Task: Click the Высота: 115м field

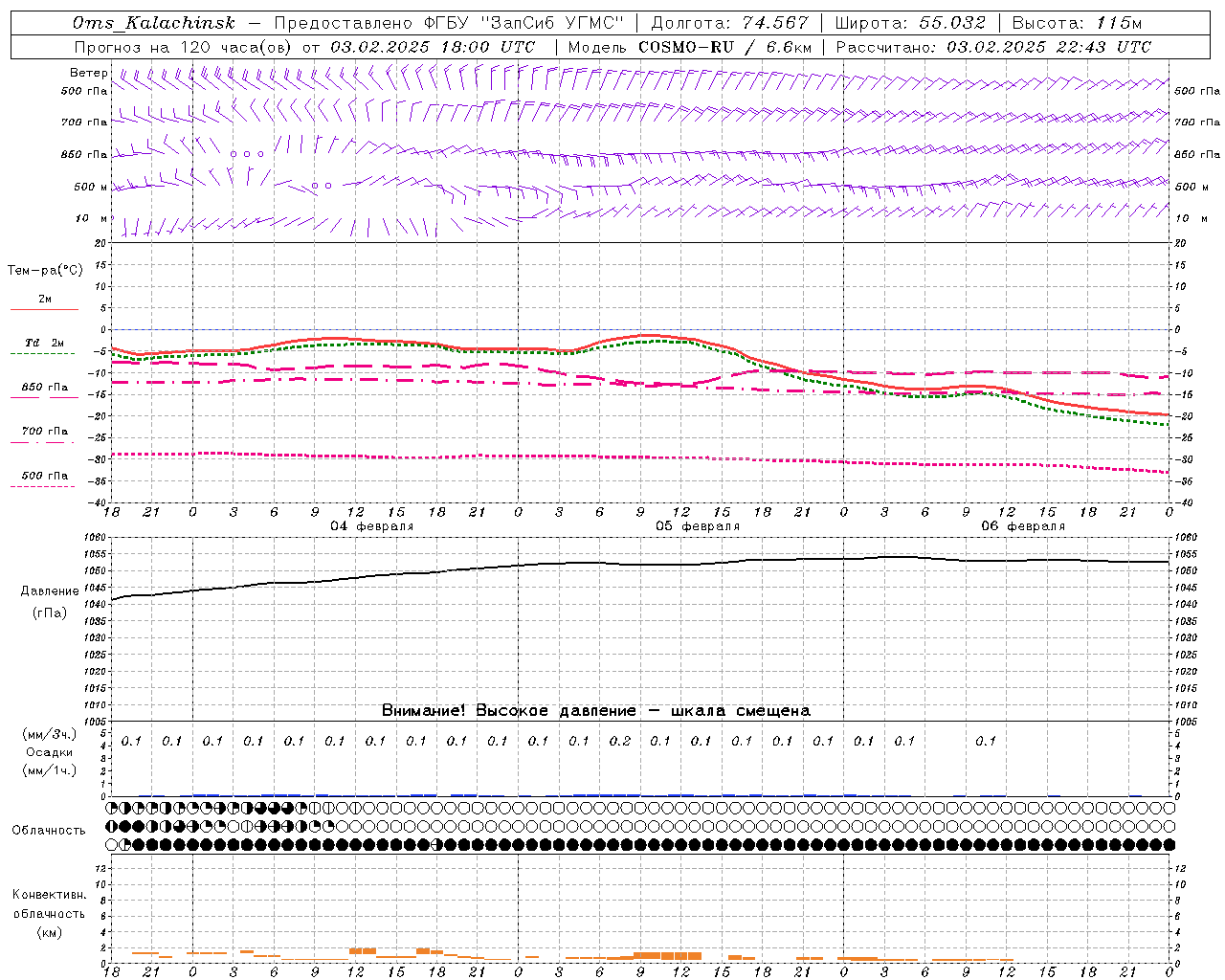Action: click(1077, 23)
